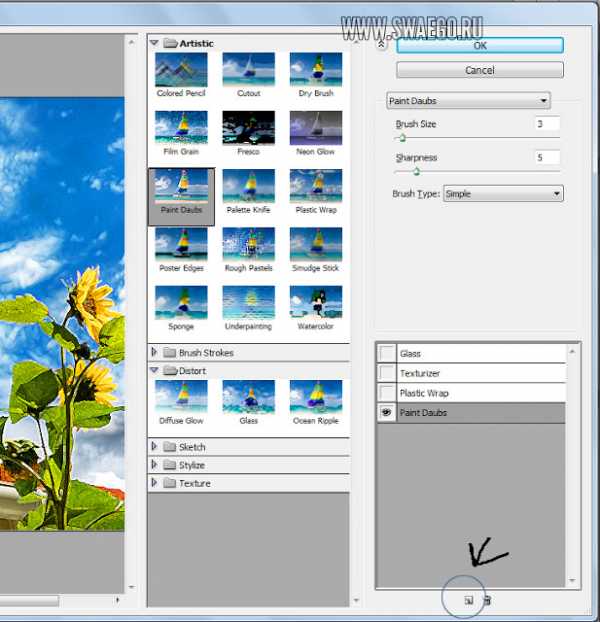Image resolution: width=600 pixels, height=622 pixels.
Task: Pick the Paint Daubs filter thumbnail
Action: [181, 197]
